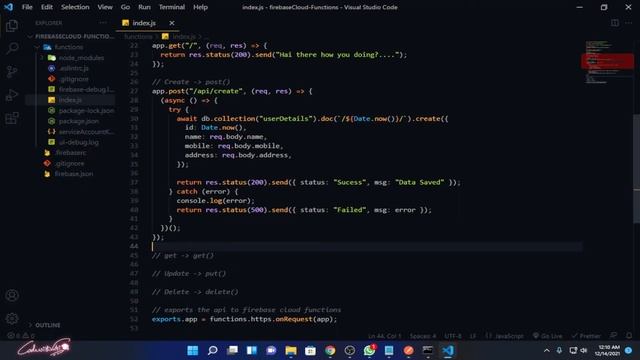Open the editor More Actions ellipsis
The height and width of the screenshot is (360, 640).
629,23
